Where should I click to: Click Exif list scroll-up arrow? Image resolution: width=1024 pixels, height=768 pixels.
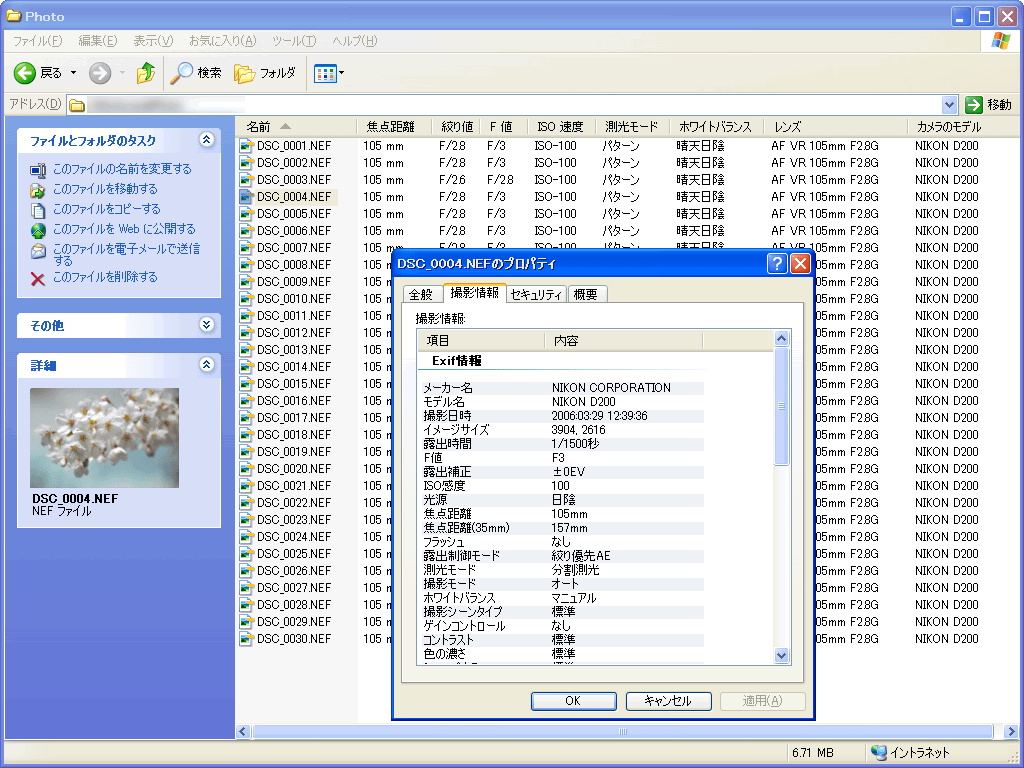[x=781, y=338]
